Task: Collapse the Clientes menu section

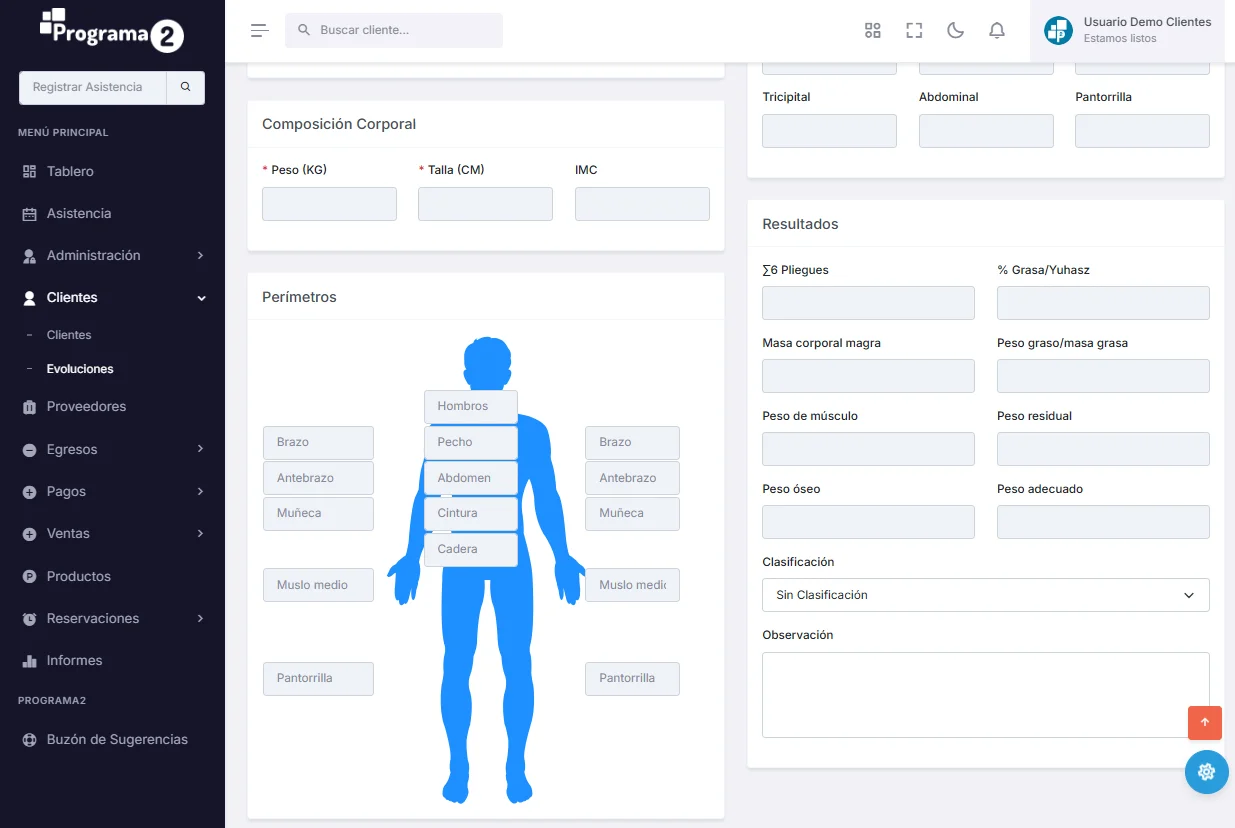Action: point(112,297)
